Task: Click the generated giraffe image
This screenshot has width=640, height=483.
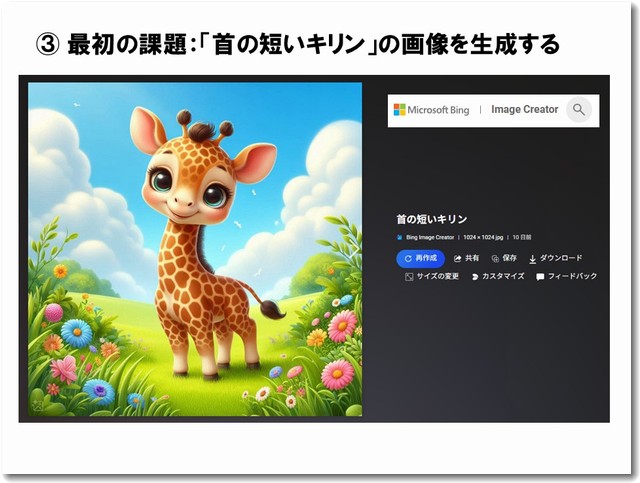Action: [195, 249]
